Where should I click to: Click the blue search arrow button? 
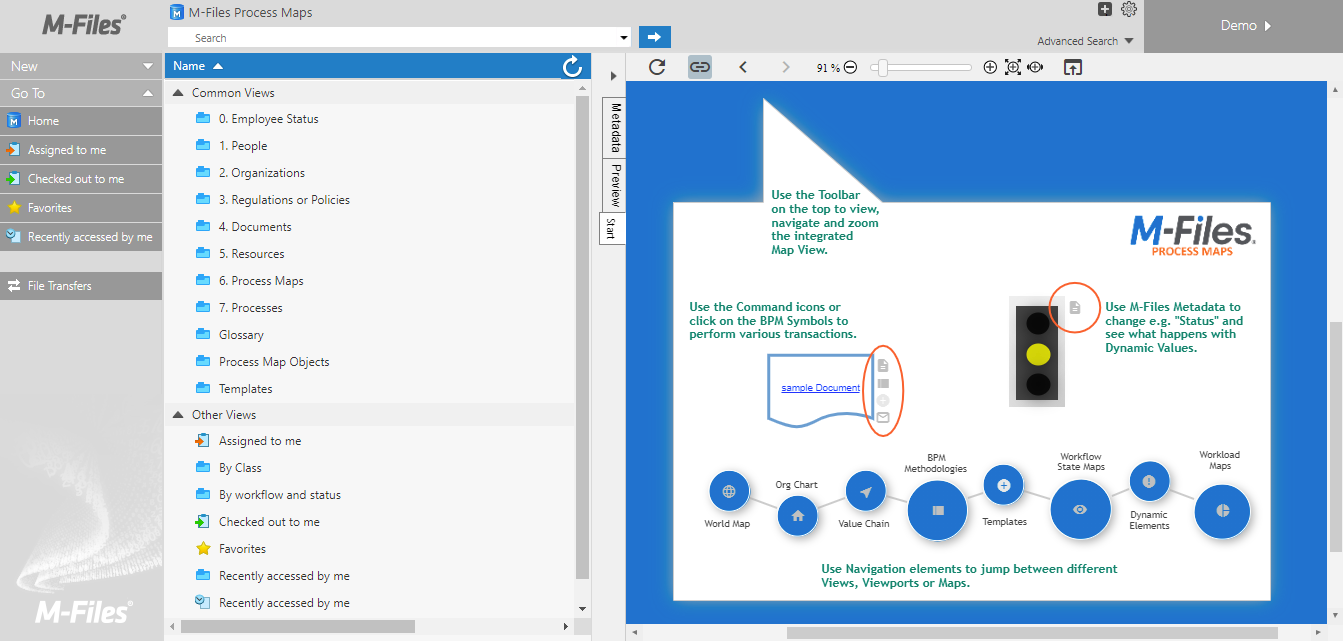pos(654,37)
